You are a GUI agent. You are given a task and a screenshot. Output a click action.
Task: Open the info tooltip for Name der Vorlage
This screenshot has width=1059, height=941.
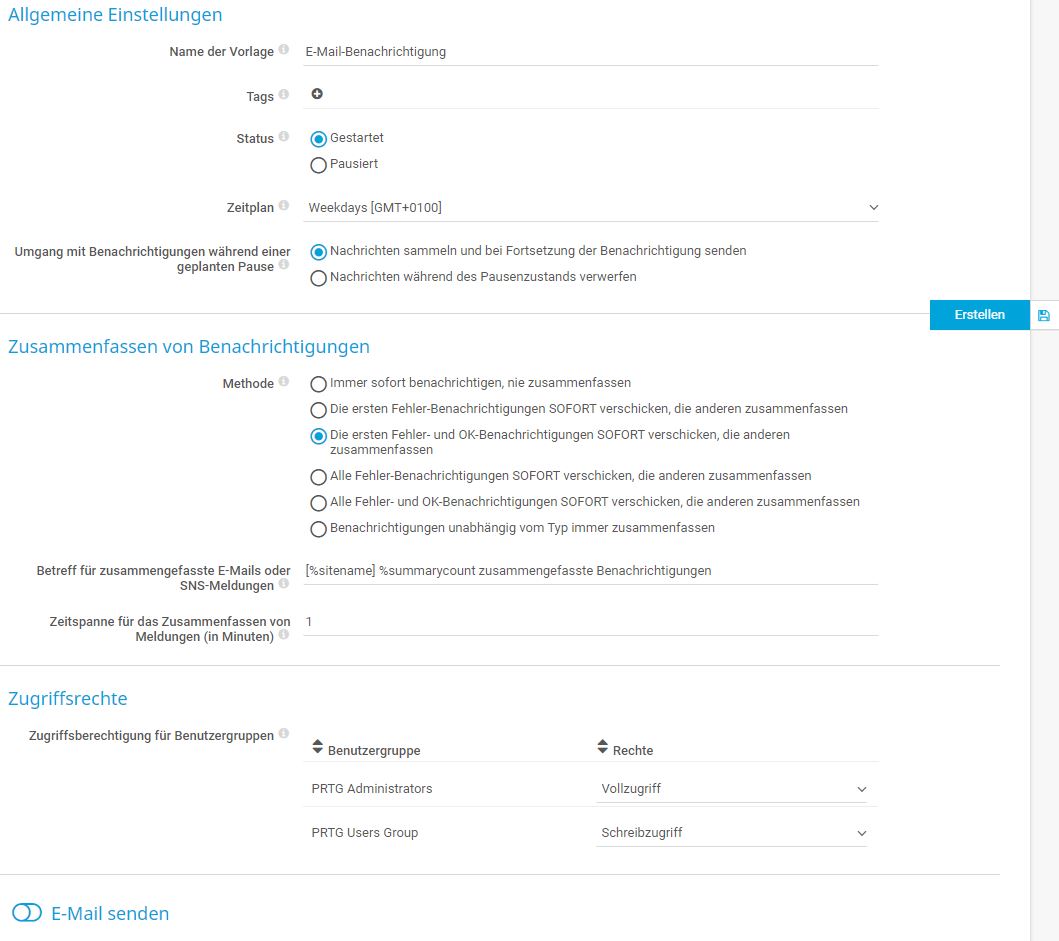coord(282,49)
